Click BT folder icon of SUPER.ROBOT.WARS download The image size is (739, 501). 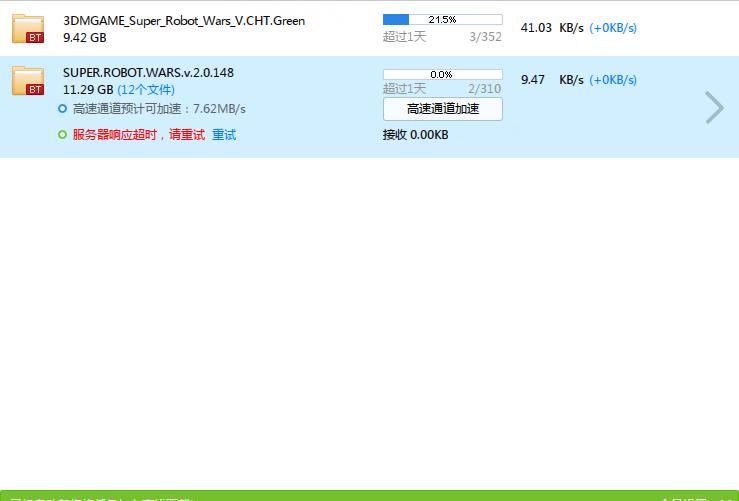(x=28, y=81)
